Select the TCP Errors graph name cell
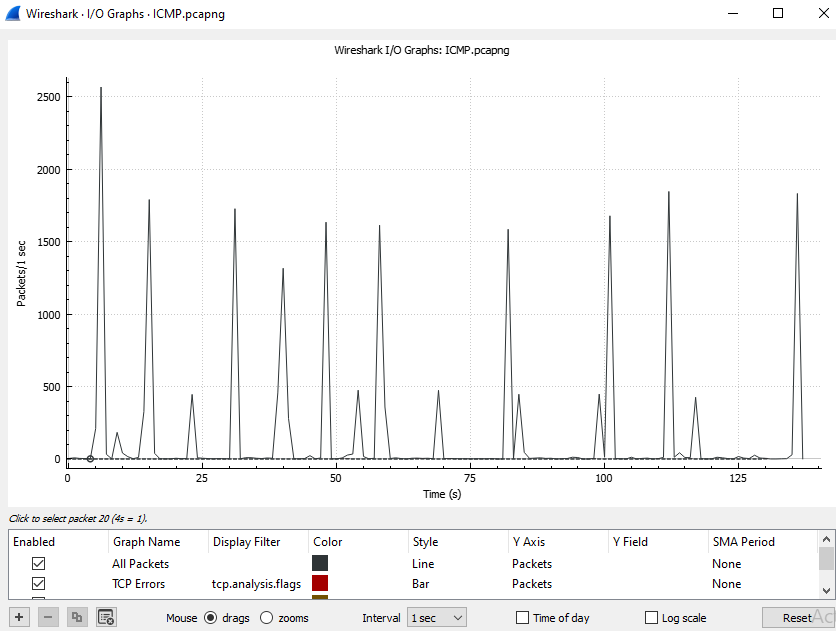 coord(139,584)
